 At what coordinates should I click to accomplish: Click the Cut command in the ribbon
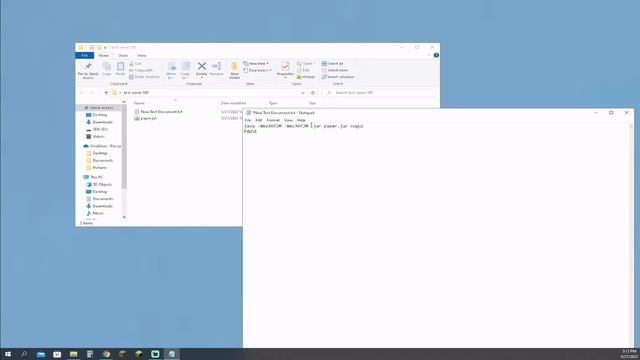[x=135, y=64]
